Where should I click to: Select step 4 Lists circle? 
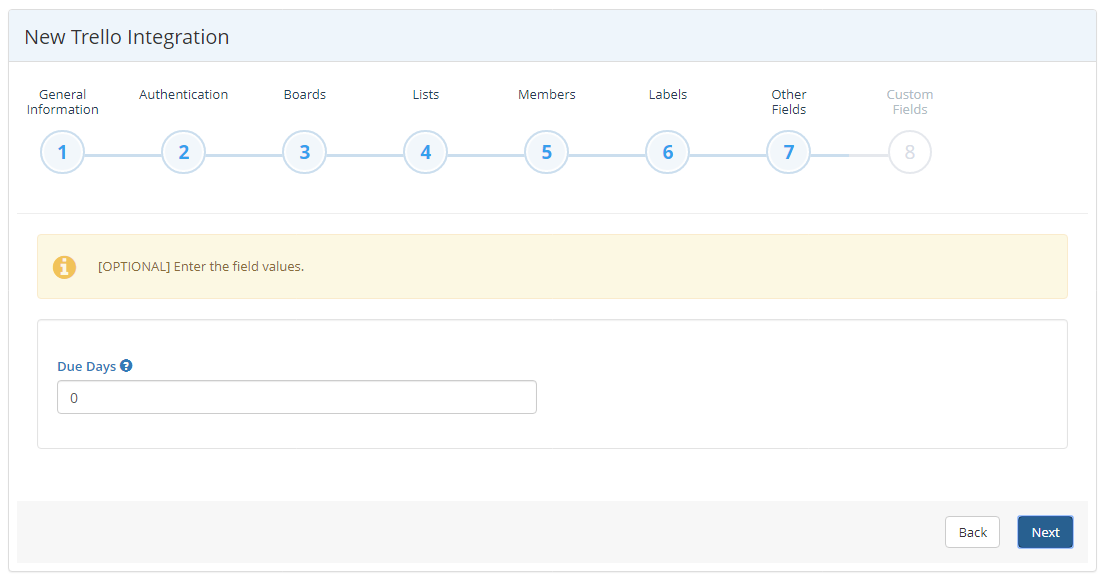point(425,152)
